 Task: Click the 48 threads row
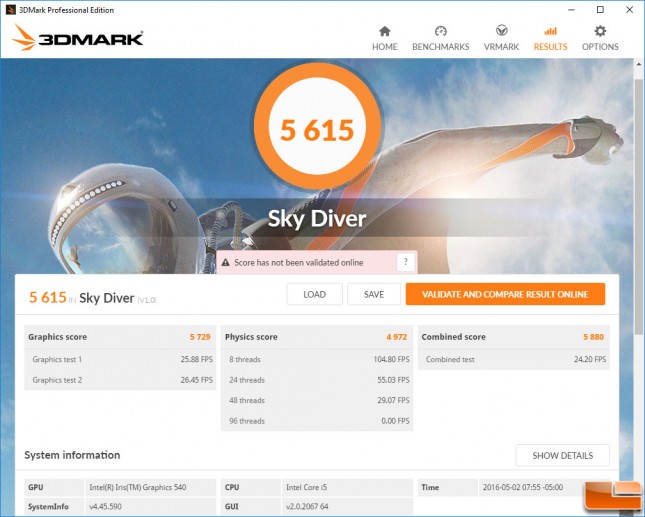317,400
